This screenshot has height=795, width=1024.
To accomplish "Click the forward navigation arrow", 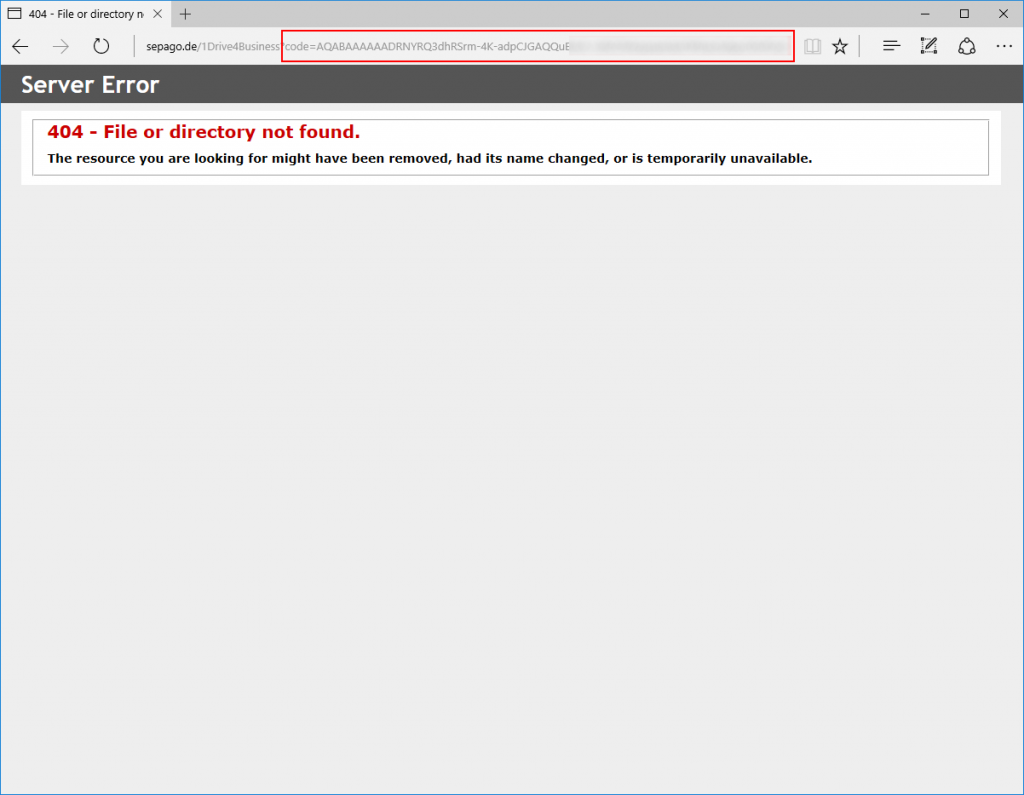I will 61,46.
